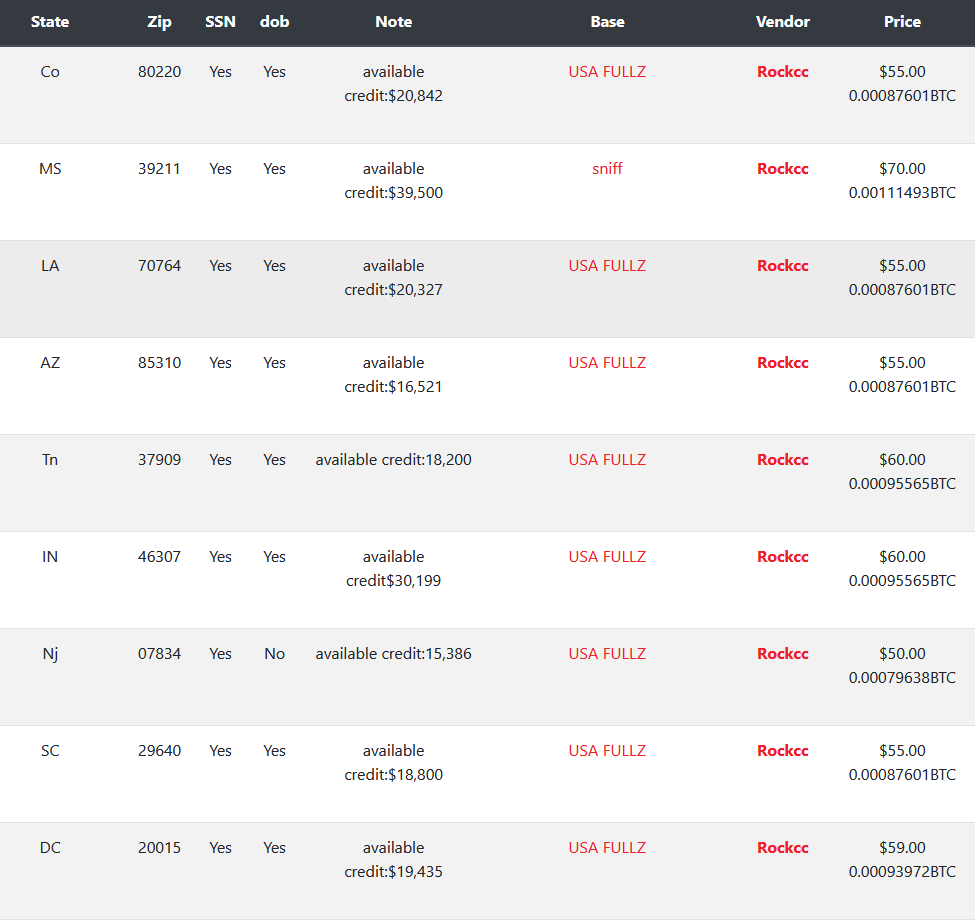Open USA FULLZ link in the IN row
Viewport: 975px width, 921px height.
click(x=608, y=557)
